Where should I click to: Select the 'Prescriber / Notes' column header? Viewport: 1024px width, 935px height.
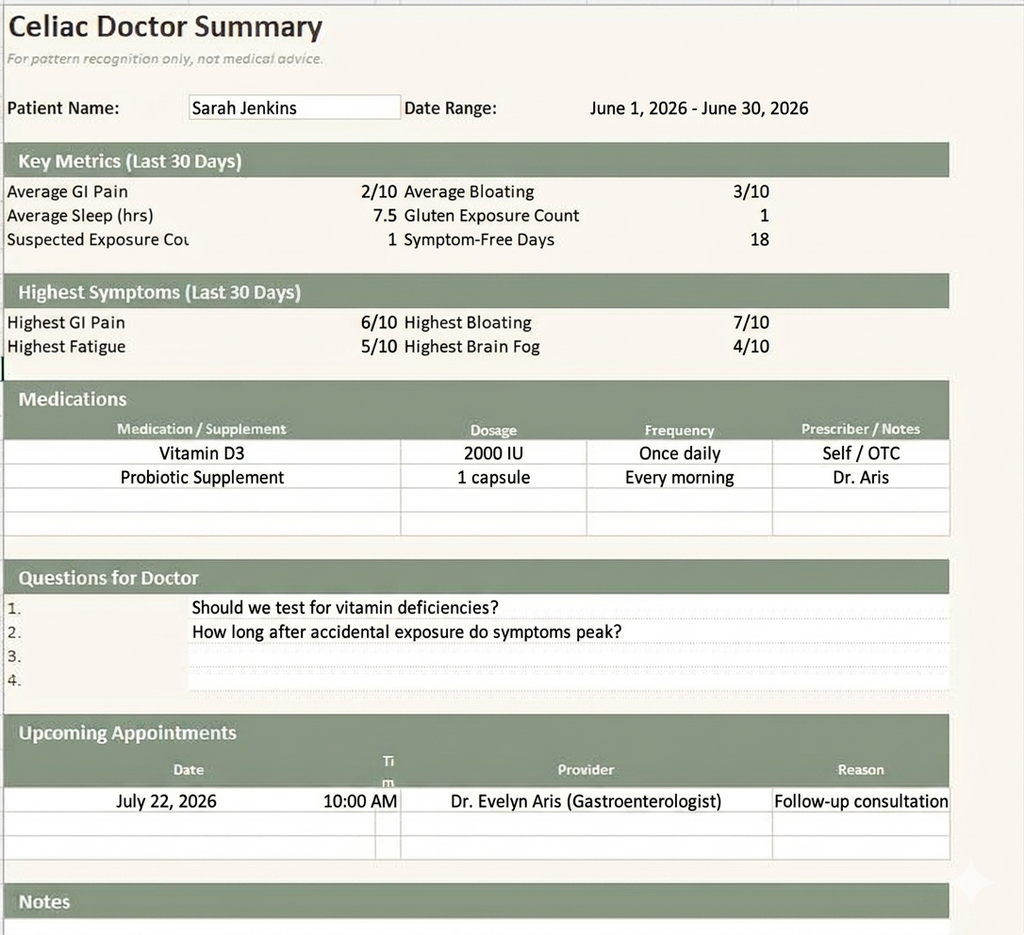click(861, 429)
